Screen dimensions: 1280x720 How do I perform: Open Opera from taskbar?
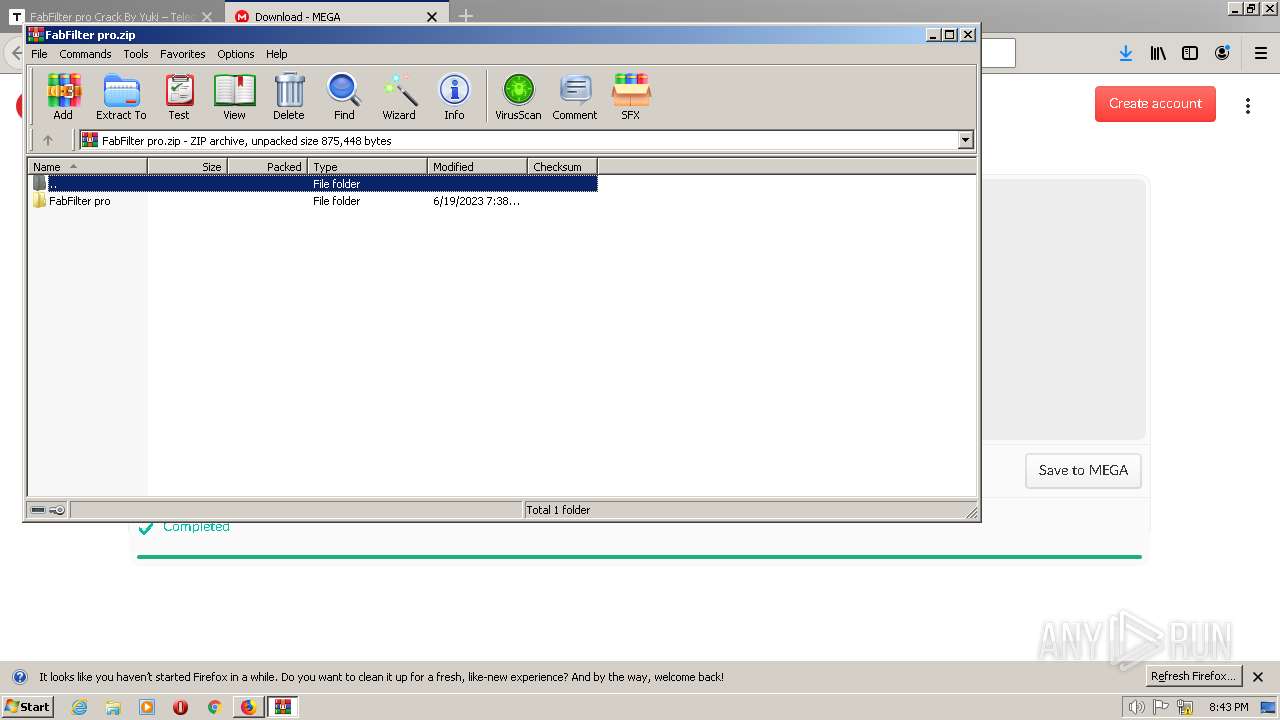pyautogui.click(x=181, y=707)
